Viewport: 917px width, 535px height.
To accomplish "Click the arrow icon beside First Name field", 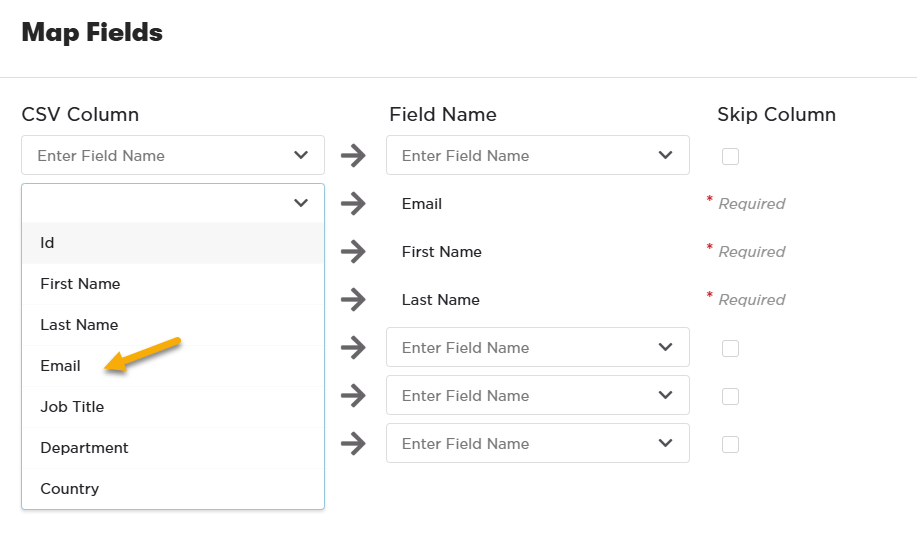I will 353,252.
